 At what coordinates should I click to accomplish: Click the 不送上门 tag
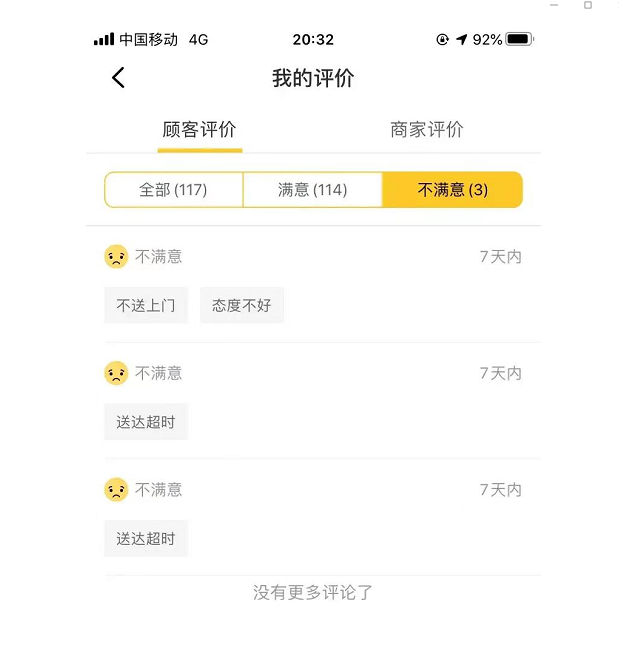[146, 305]
